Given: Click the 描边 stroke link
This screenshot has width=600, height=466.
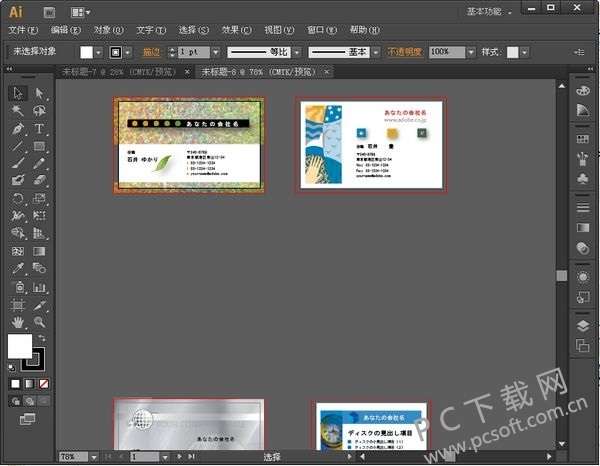Looking at the screenshot, I should pyautogui.click(x=151, y=52).
